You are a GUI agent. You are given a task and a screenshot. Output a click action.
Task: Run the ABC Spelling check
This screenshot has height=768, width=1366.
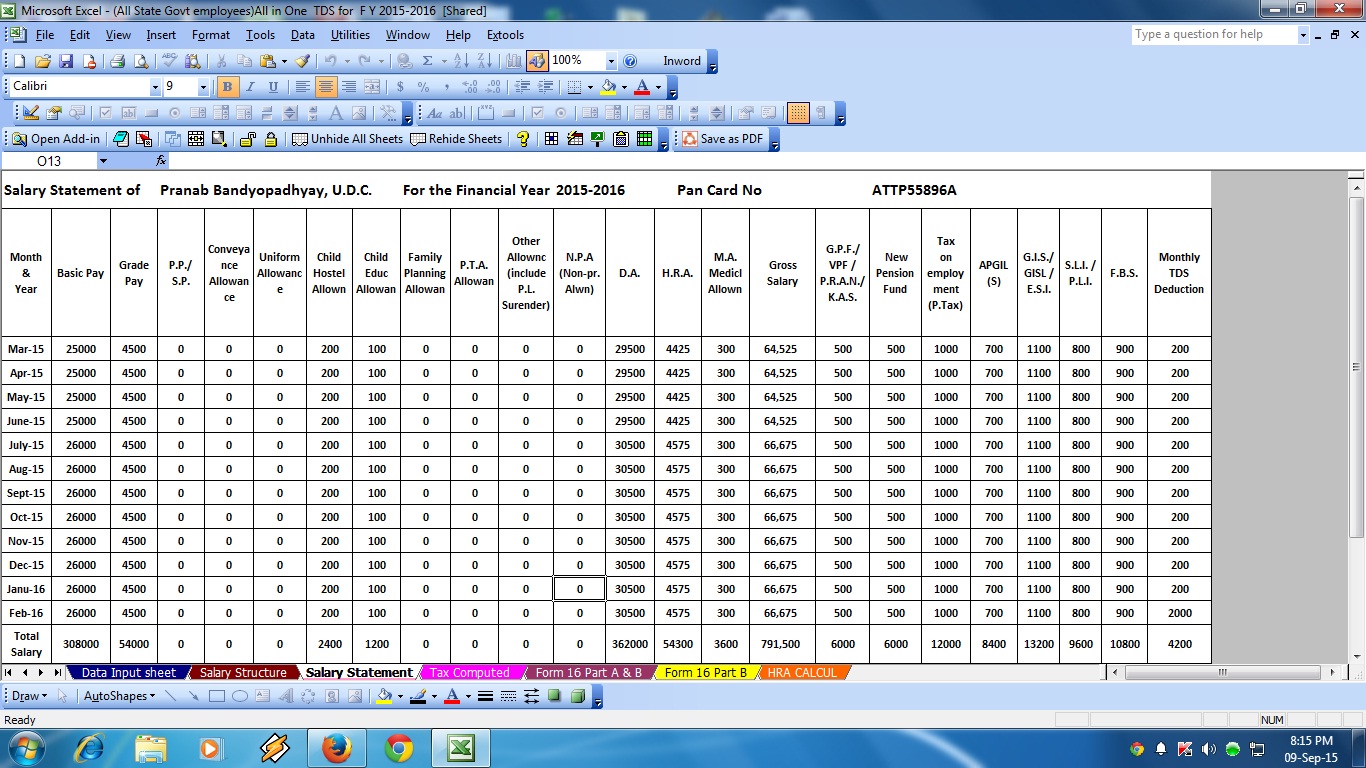point(169,61)
